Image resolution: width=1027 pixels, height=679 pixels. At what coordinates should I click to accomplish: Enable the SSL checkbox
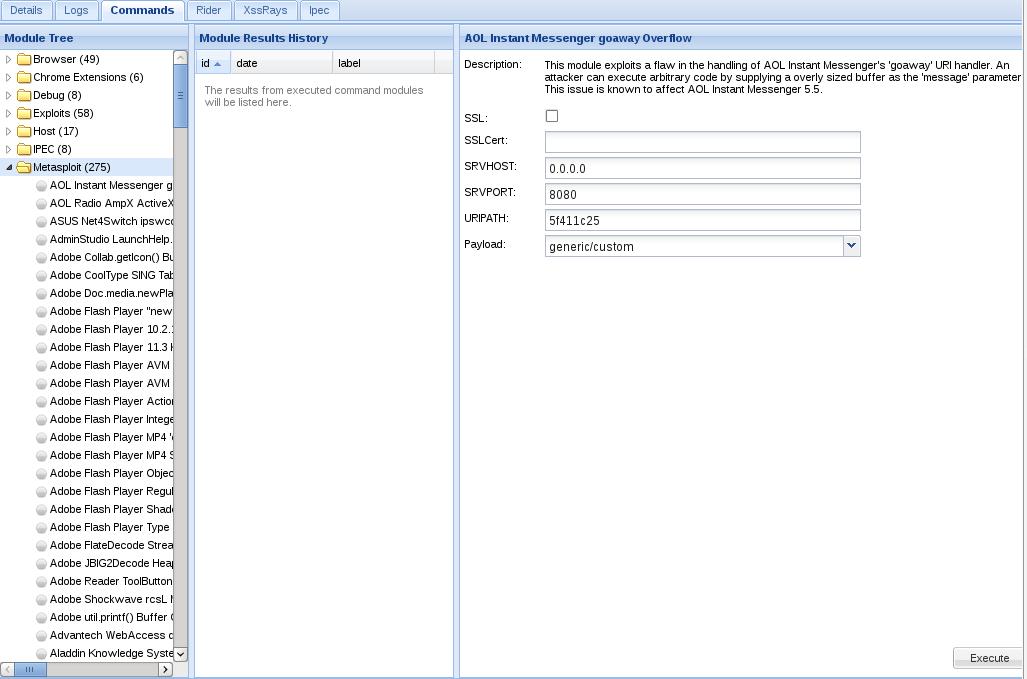point(552,116)
